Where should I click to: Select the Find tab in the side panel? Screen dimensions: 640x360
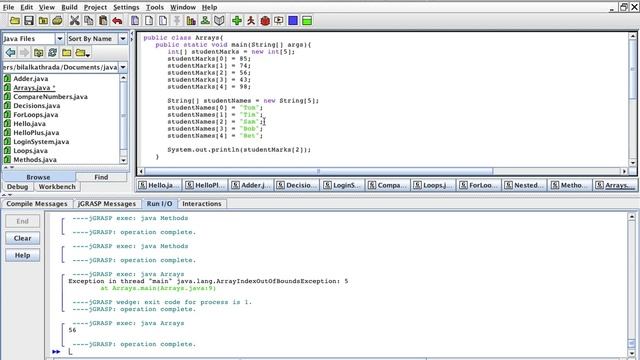pyautogui.click(x=101, y=177)
